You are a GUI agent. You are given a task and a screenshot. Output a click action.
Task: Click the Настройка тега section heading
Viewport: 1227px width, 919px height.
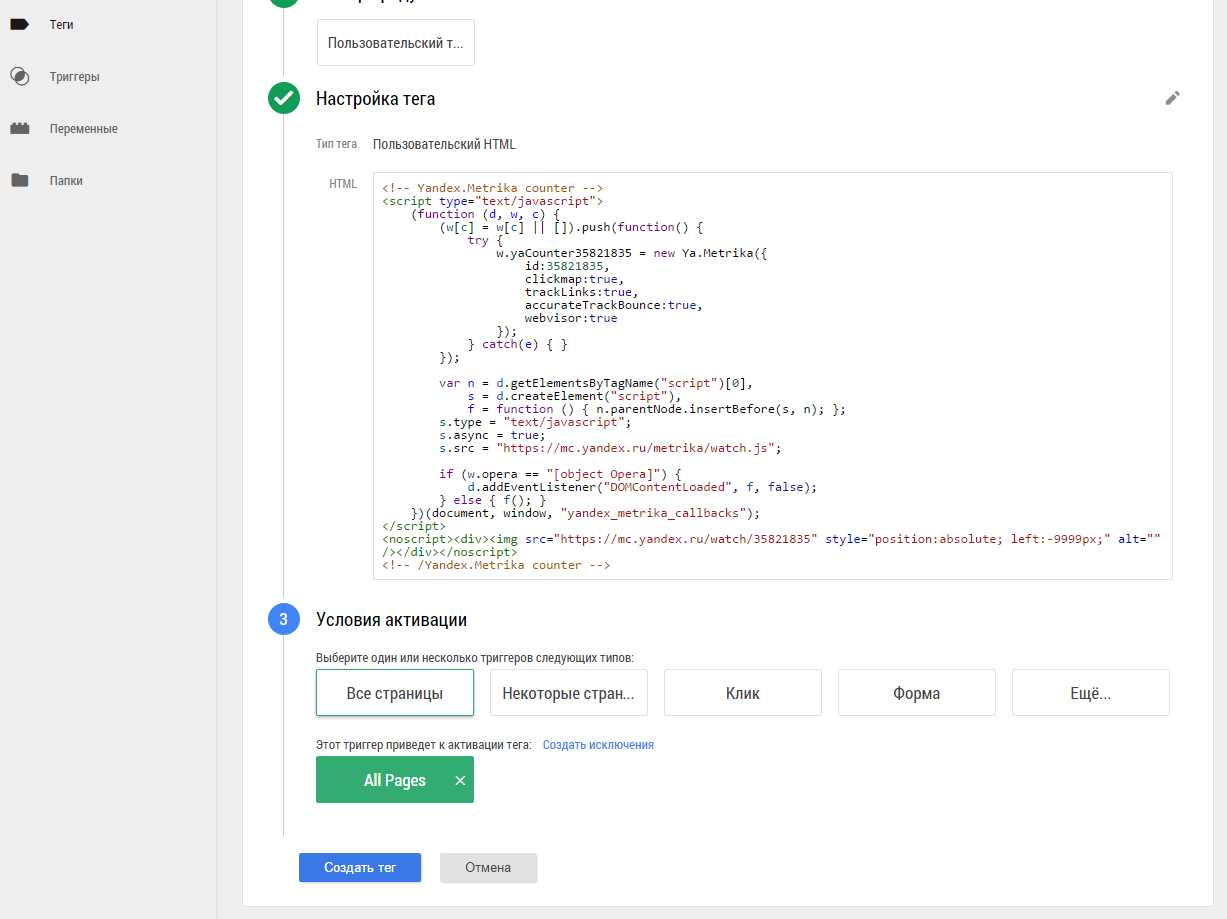pos(375,99)
